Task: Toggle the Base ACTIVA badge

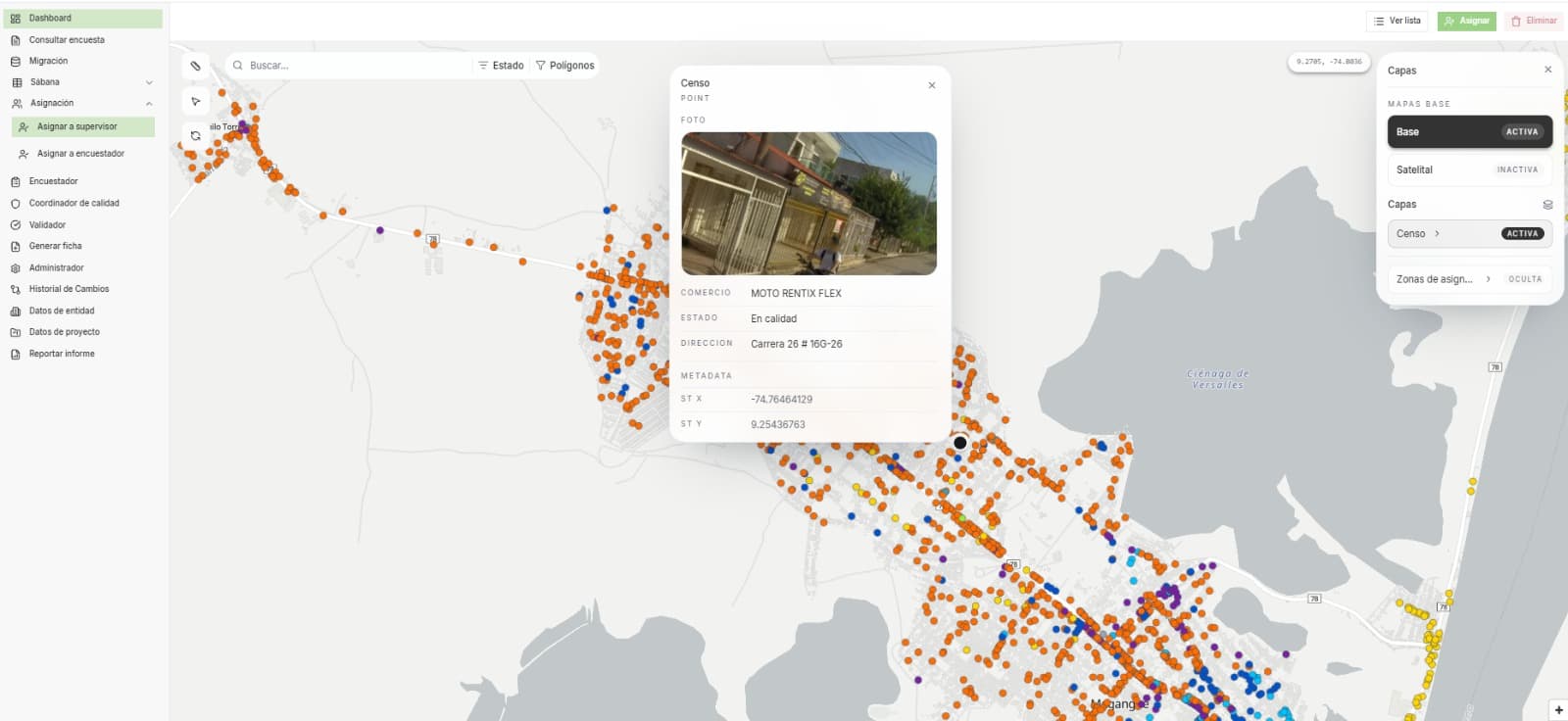Action: (1522, 131)
